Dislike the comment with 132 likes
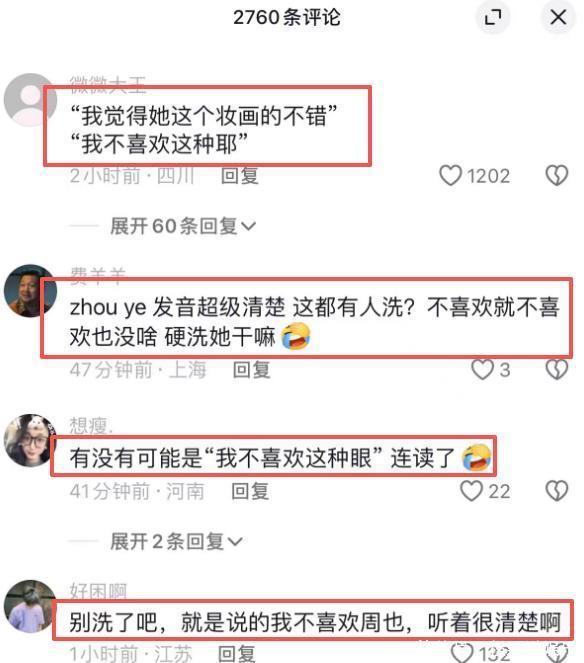Image resolution: width=584 pixels, height=663 pixels. (557, 653)
